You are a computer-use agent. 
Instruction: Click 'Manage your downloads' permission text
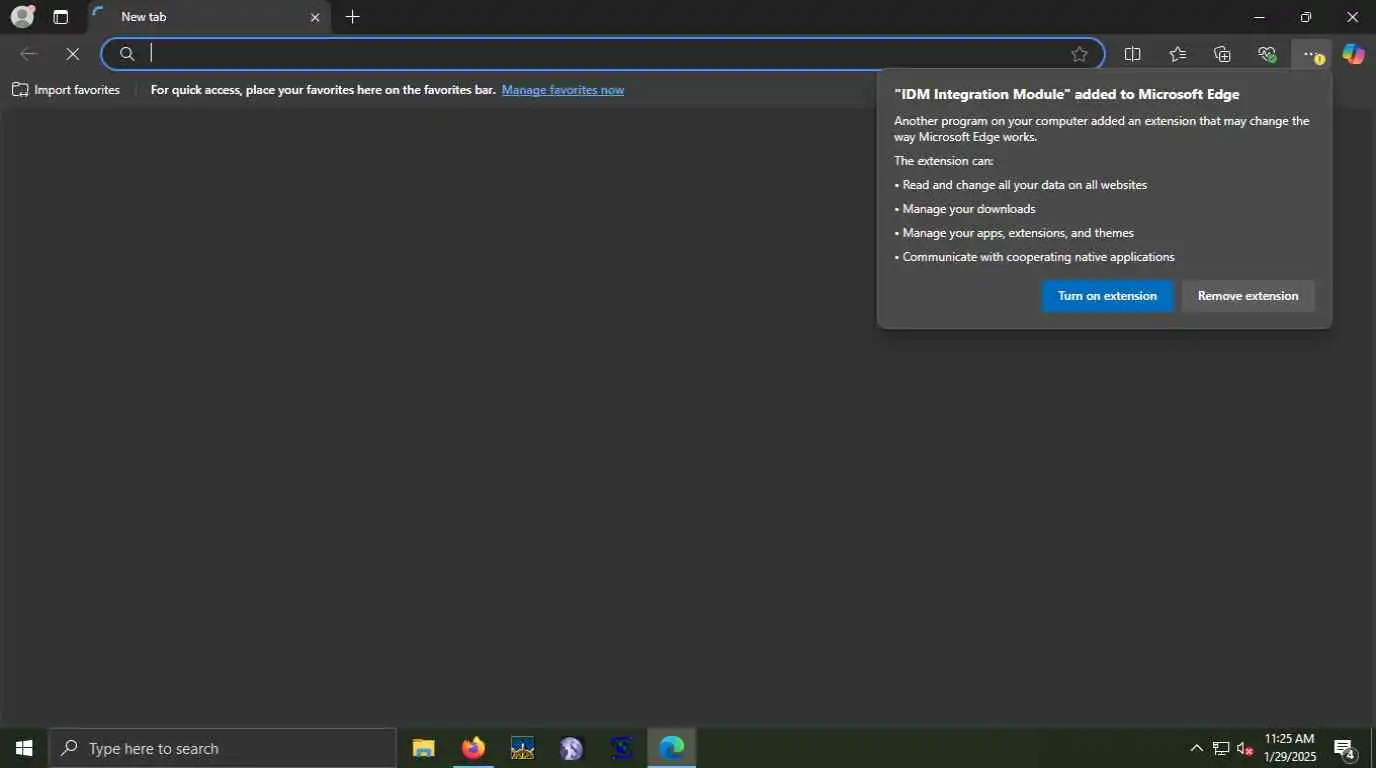click(969, 209)
